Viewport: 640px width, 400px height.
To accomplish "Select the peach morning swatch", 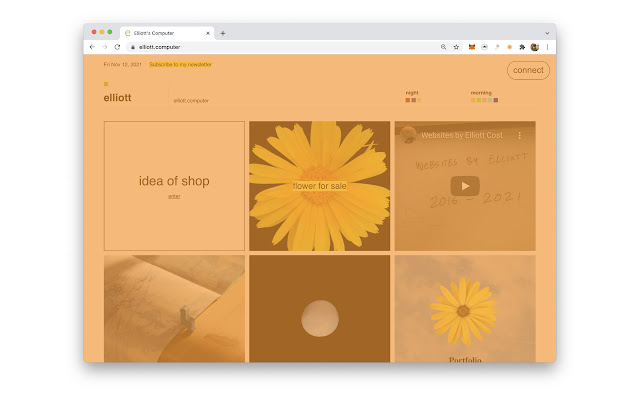I will click(484, 100).
